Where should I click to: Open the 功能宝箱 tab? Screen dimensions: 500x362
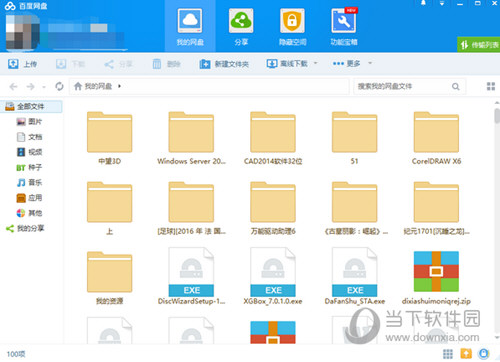[344, 26]
